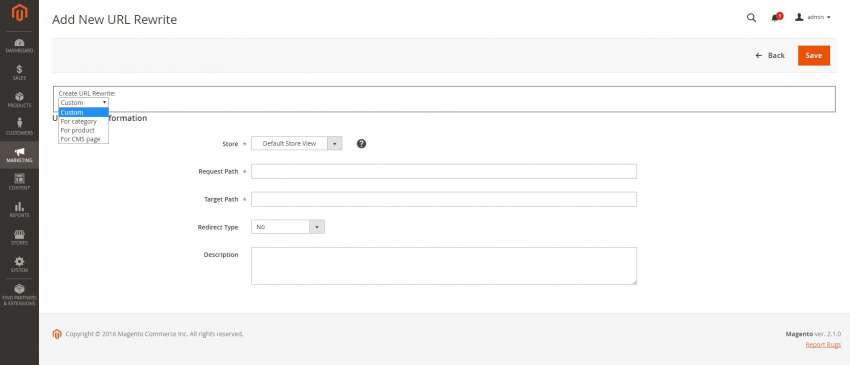Open the Customers sidebar menu
The width and height of the screenshot is (850, 365).
[x=19, y=127]
